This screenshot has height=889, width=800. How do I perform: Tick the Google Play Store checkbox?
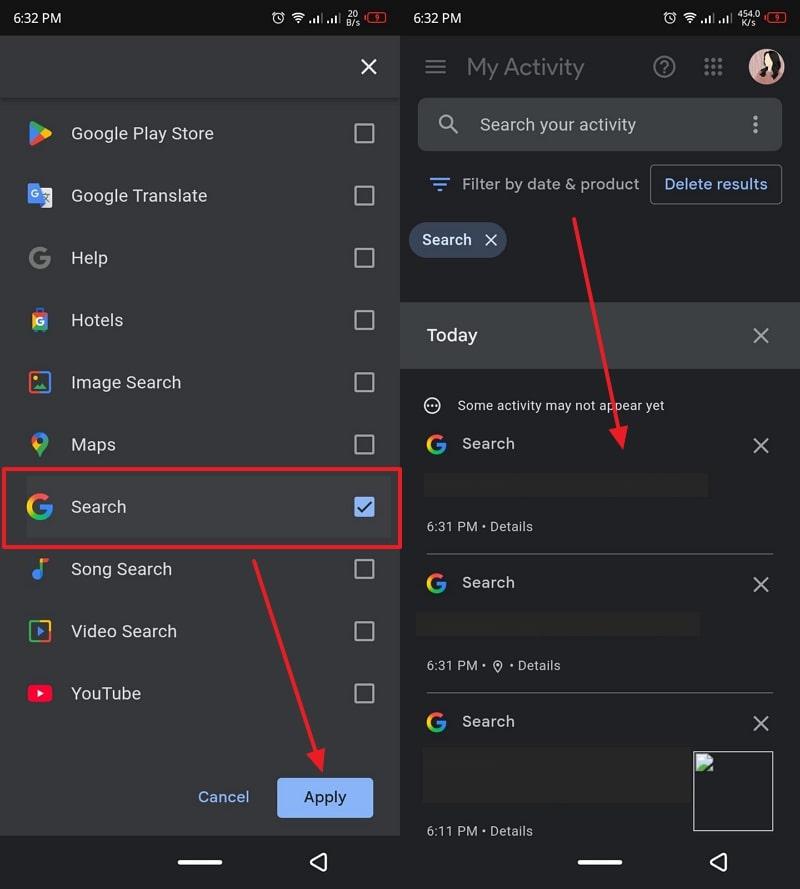pos(364,134)
